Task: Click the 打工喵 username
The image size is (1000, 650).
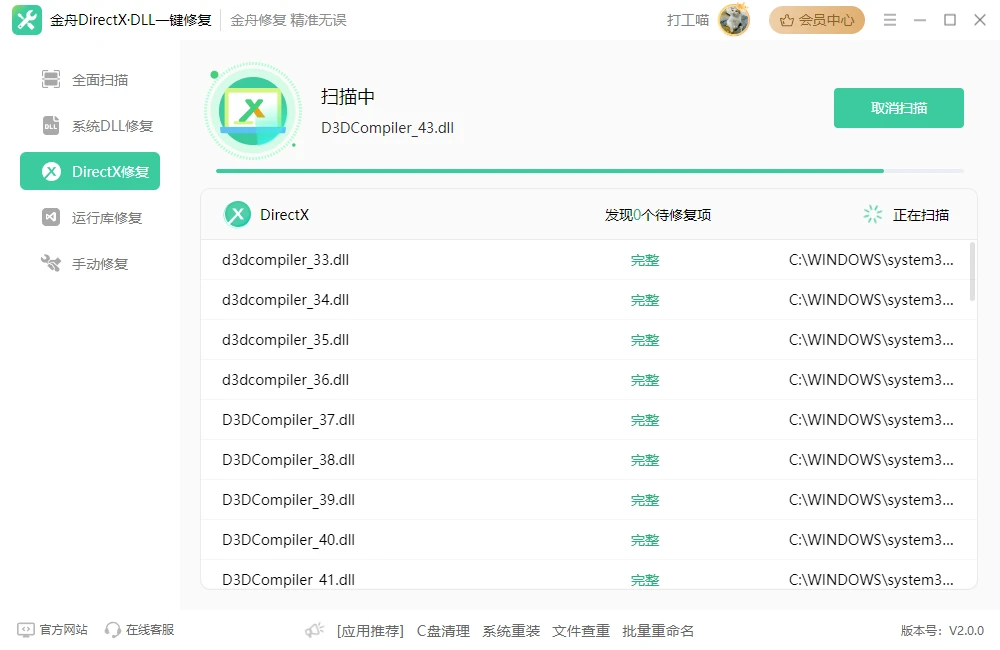Action: (688, 20)
